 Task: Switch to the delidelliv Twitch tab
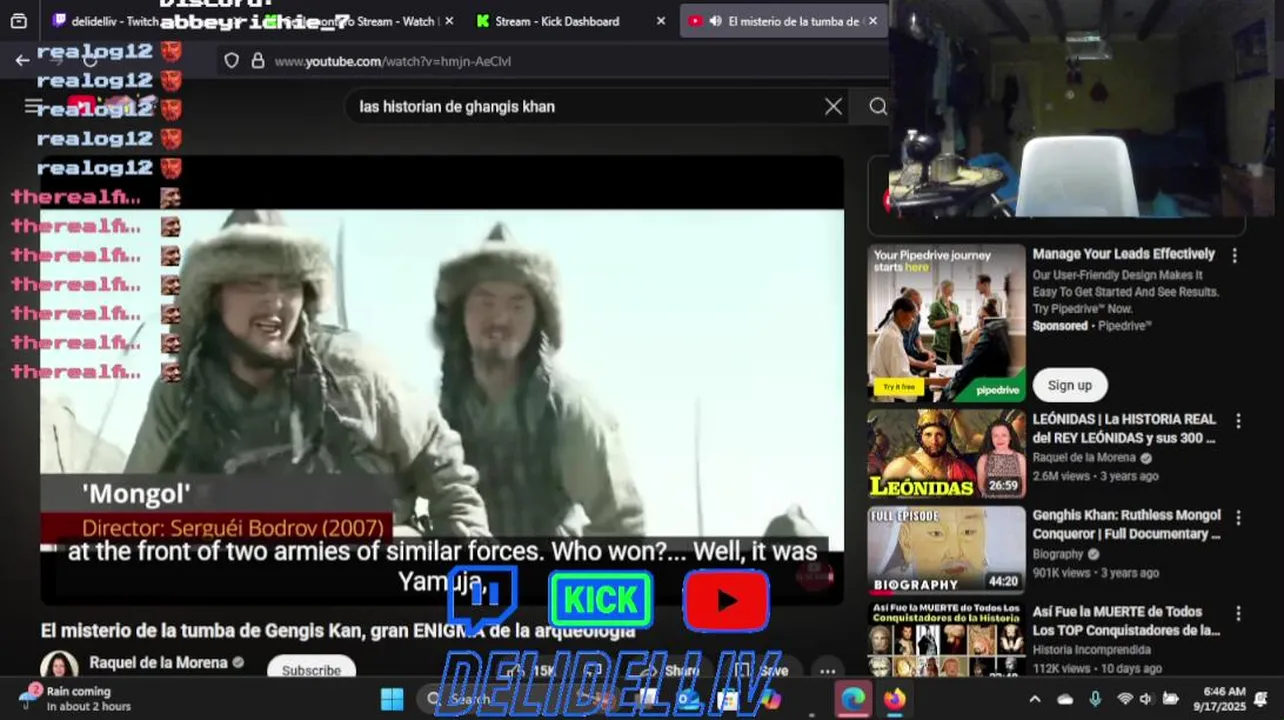coord(106,21)
